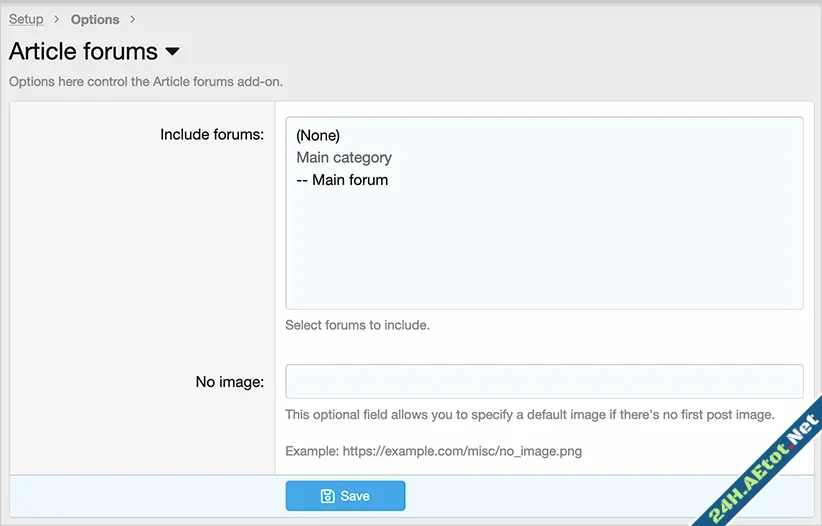The image size is (822, 526).
Task: Open the Options breadcrumb link
Action: pos(95,19)
